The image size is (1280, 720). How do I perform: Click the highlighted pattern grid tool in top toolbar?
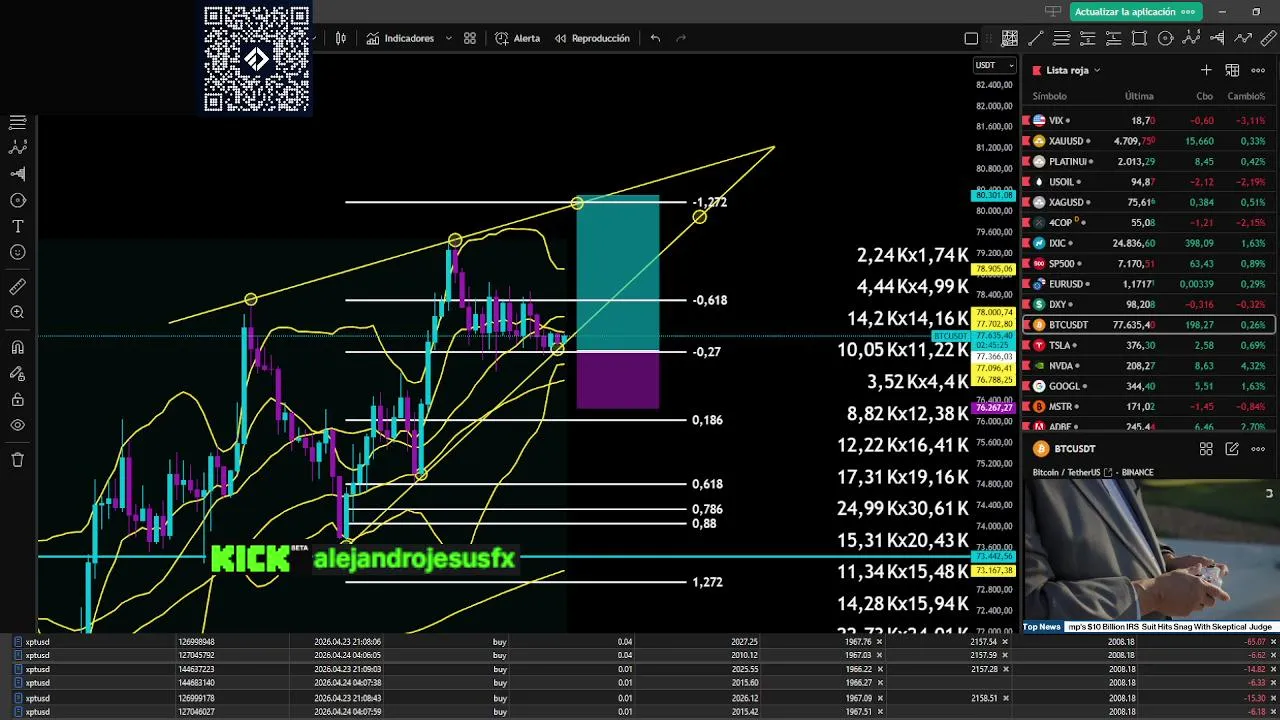click(1009, 38)
